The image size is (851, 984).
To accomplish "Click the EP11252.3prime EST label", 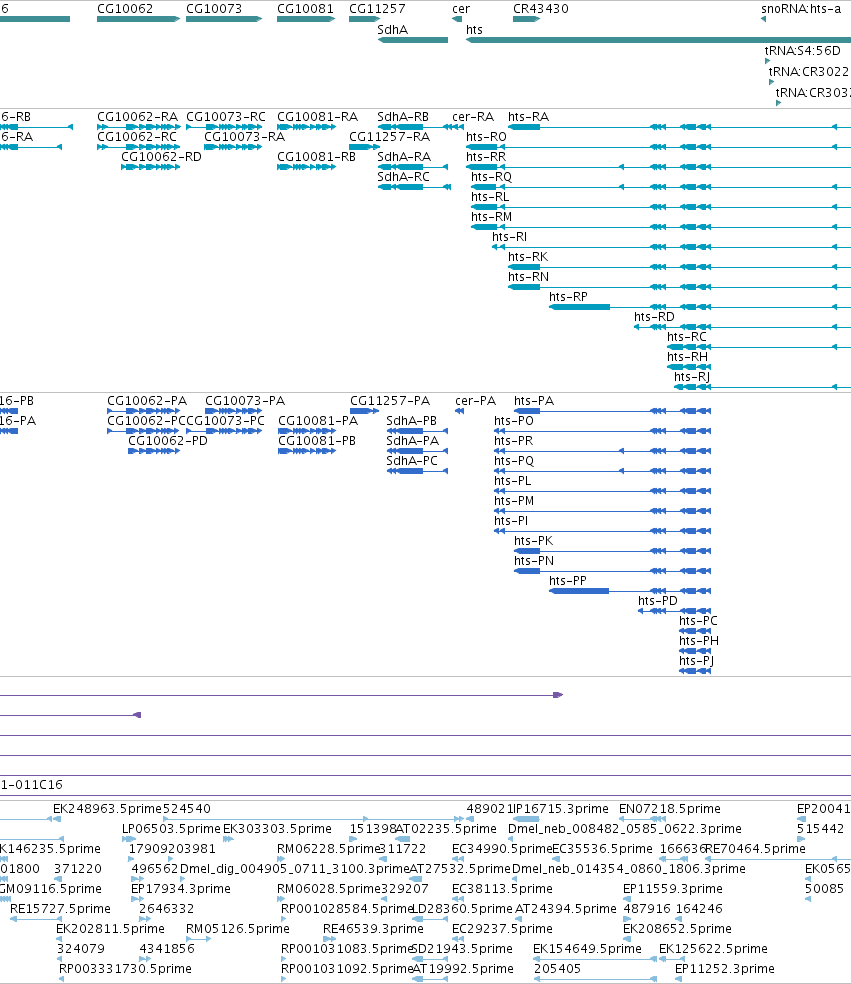I will pyautogui.click(x=725, y=970).
